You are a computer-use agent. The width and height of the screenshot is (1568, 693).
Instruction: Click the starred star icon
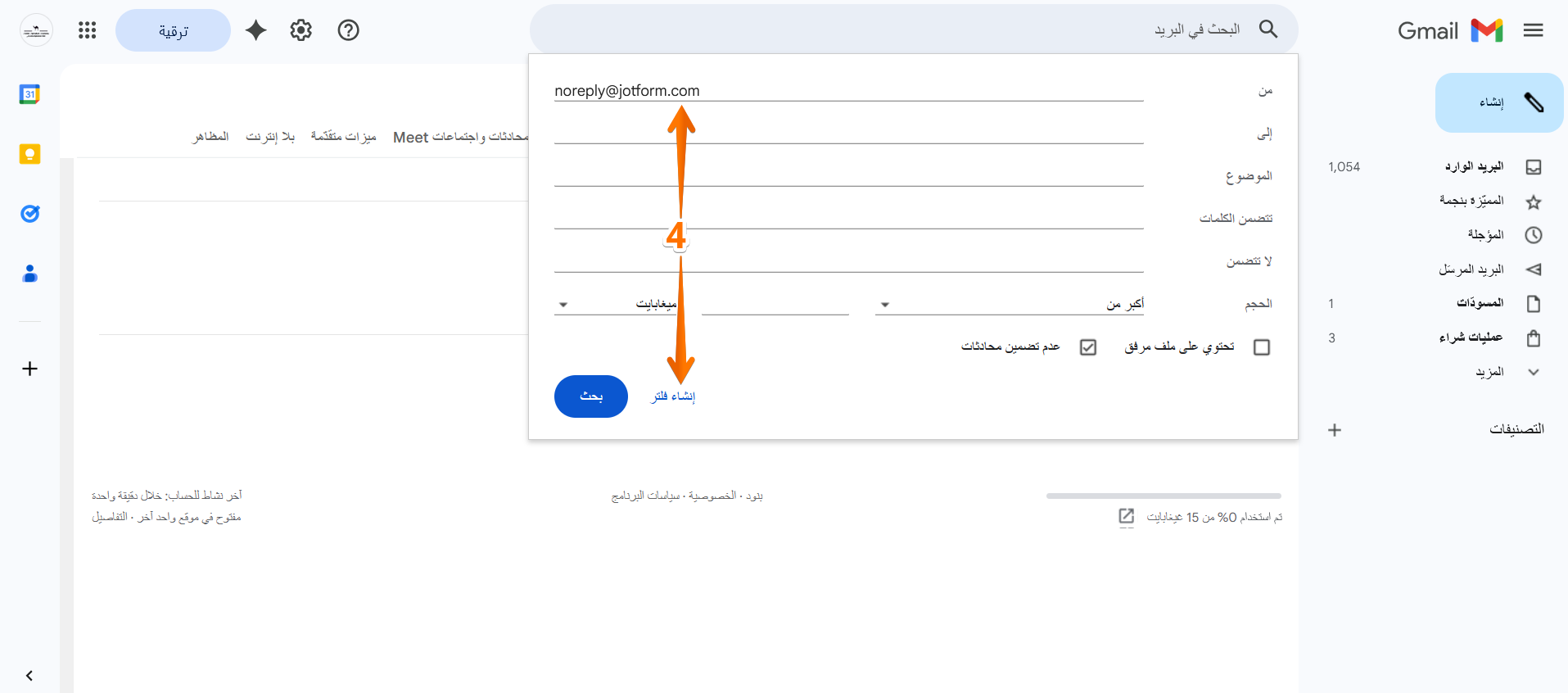(1534, 202)
